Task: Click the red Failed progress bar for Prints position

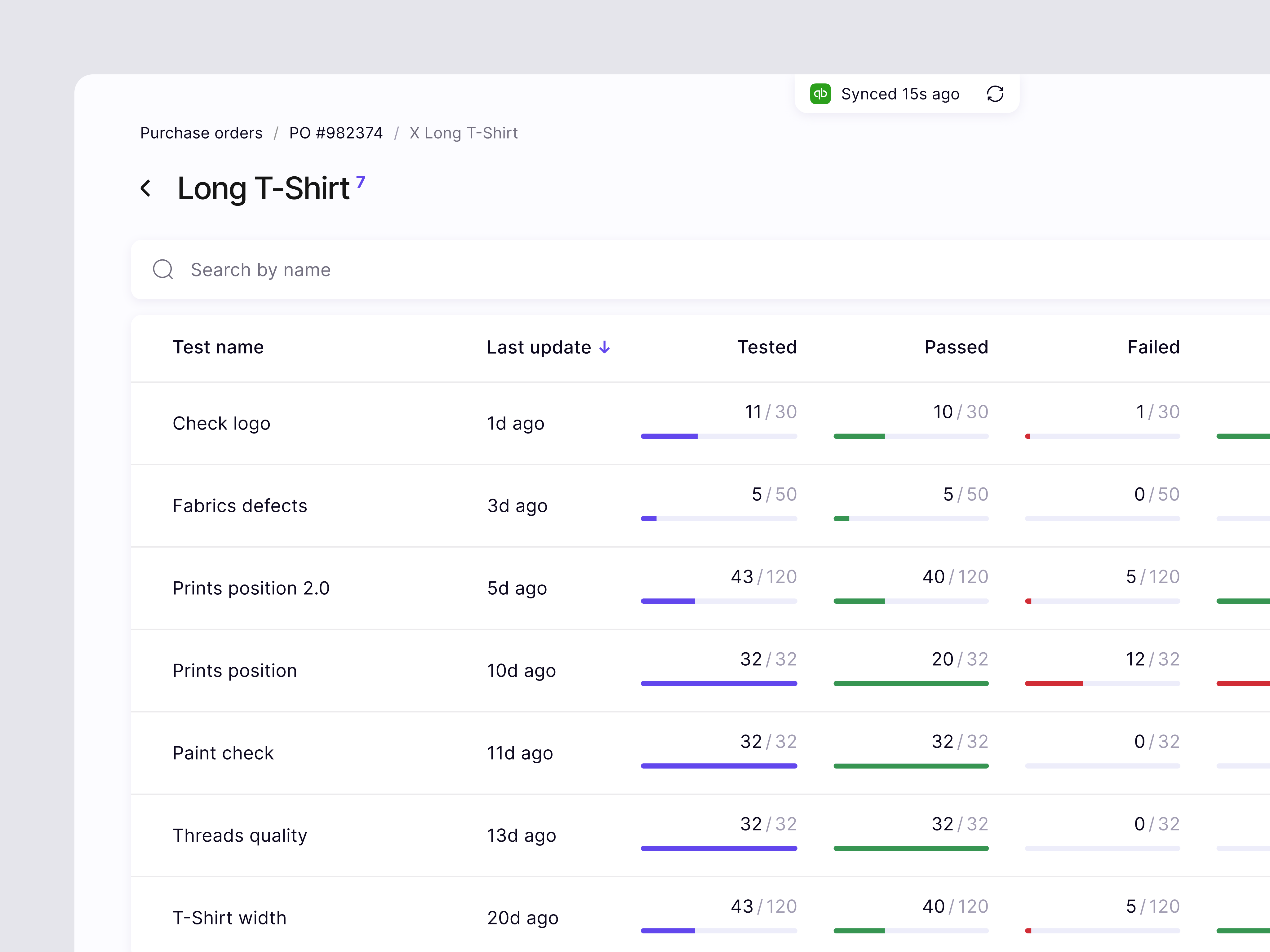Action: click(1054, 683)
